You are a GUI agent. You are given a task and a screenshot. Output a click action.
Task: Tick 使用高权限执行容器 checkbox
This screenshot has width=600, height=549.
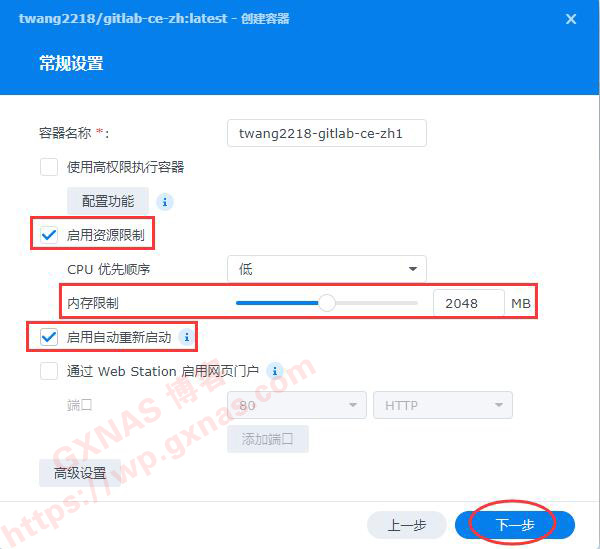click(49, 167)
